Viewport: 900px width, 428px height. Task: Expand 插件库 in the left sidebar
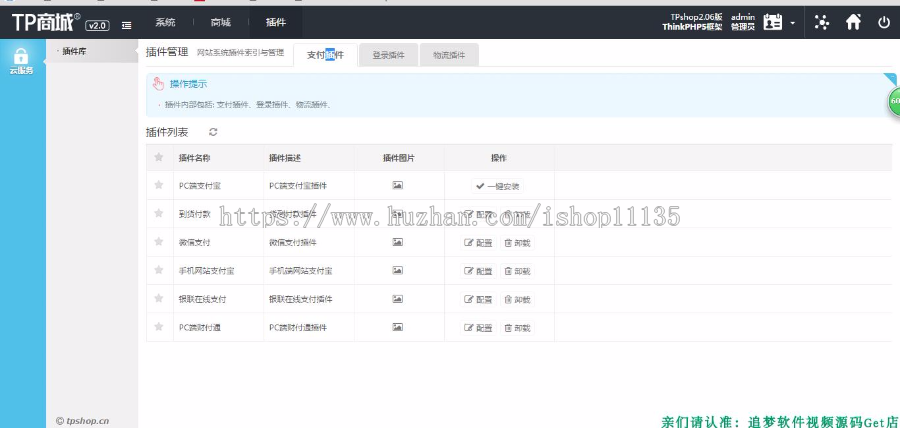(x=74, y=51)
